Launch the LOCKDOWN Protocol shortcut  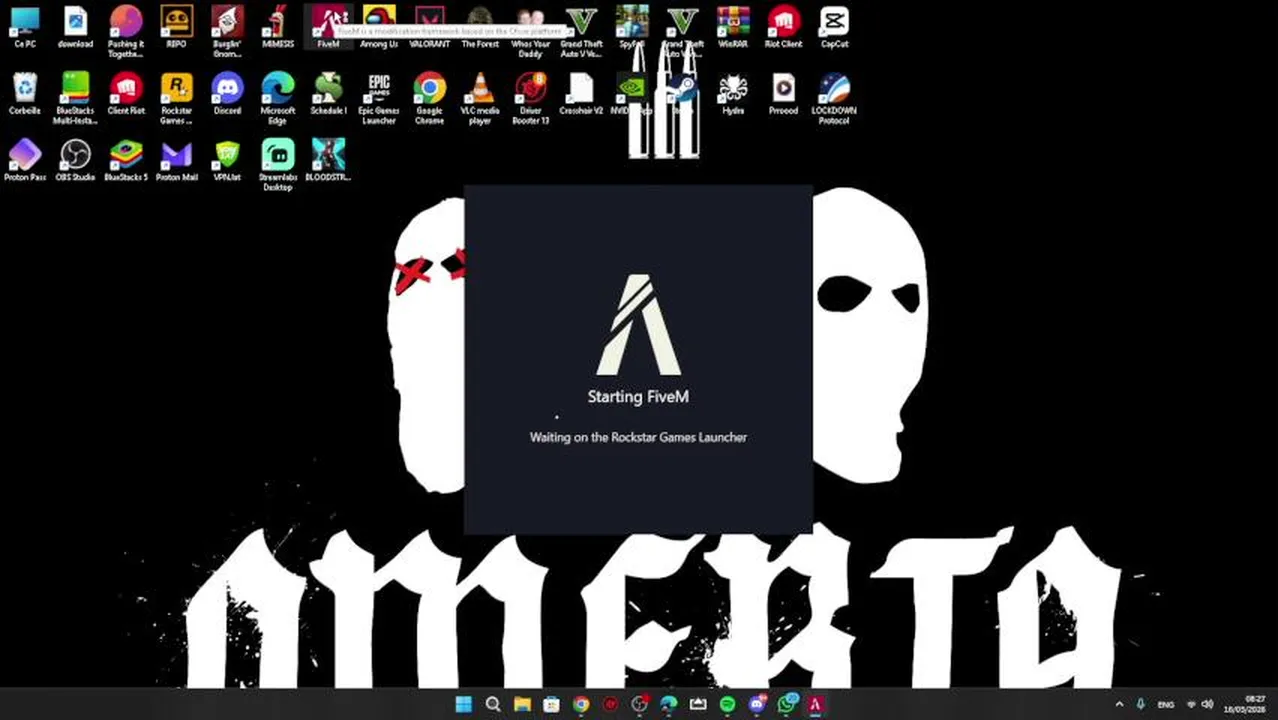[834, 98]
